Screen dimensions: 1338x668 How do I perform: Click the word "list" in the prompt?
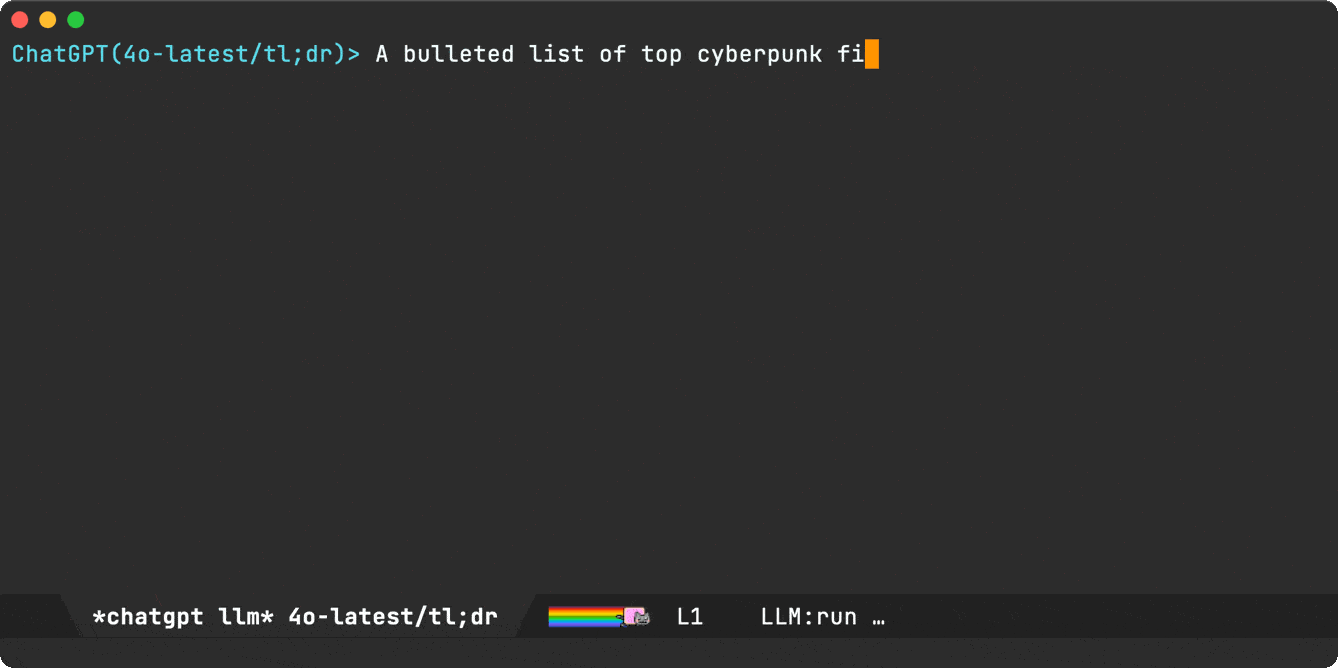556,54
